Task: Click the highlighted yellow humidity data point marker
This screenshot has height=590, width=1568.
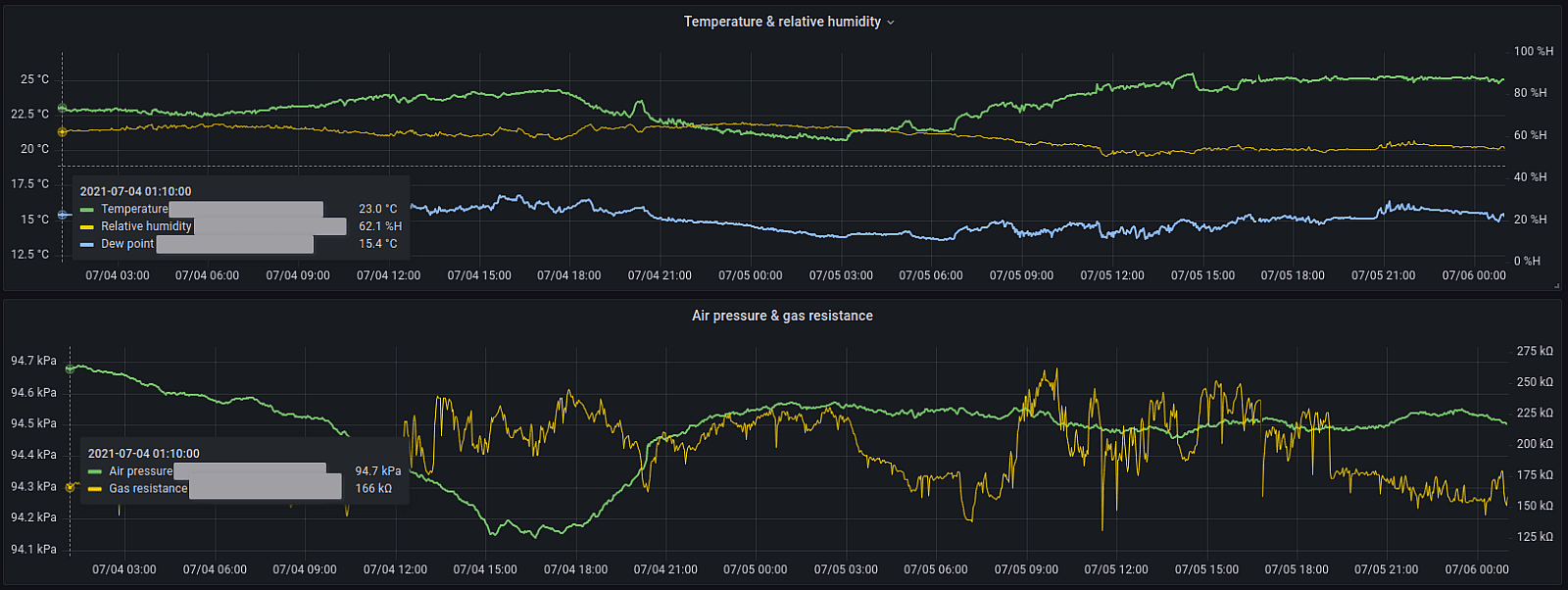Action: [x=62, y=131]
